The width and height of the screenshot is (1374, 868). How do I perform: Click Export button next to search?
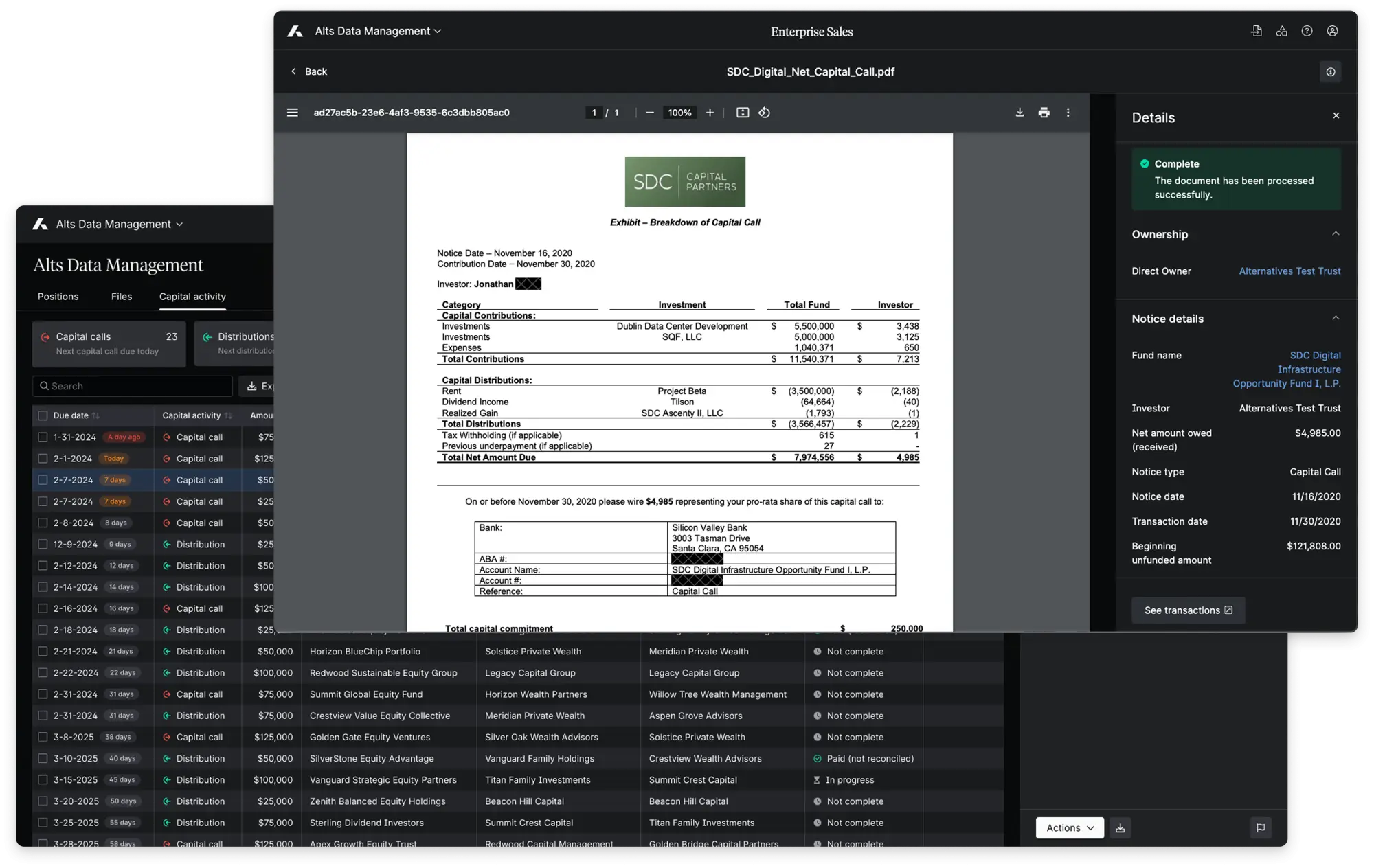tap(257, 387)
